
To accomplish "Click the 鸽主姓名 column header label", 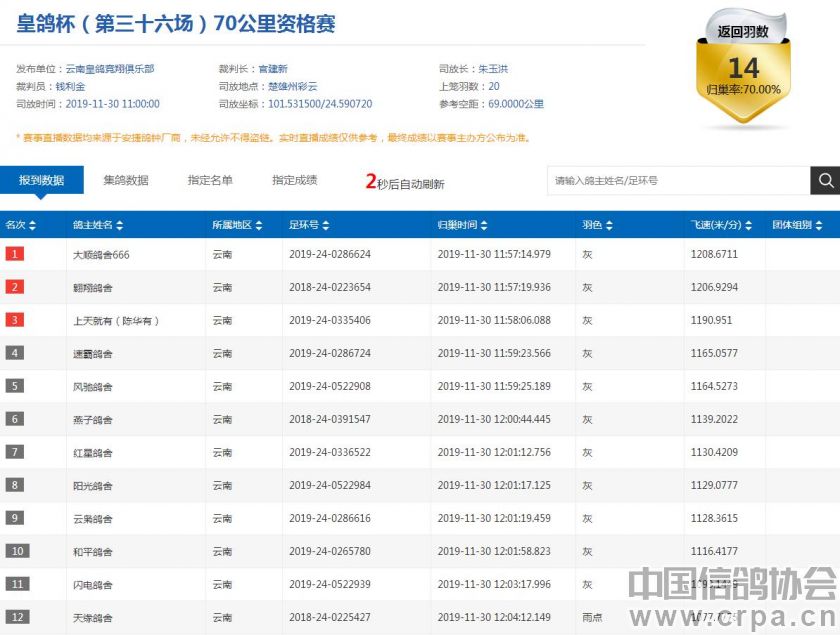I will 93,225.
